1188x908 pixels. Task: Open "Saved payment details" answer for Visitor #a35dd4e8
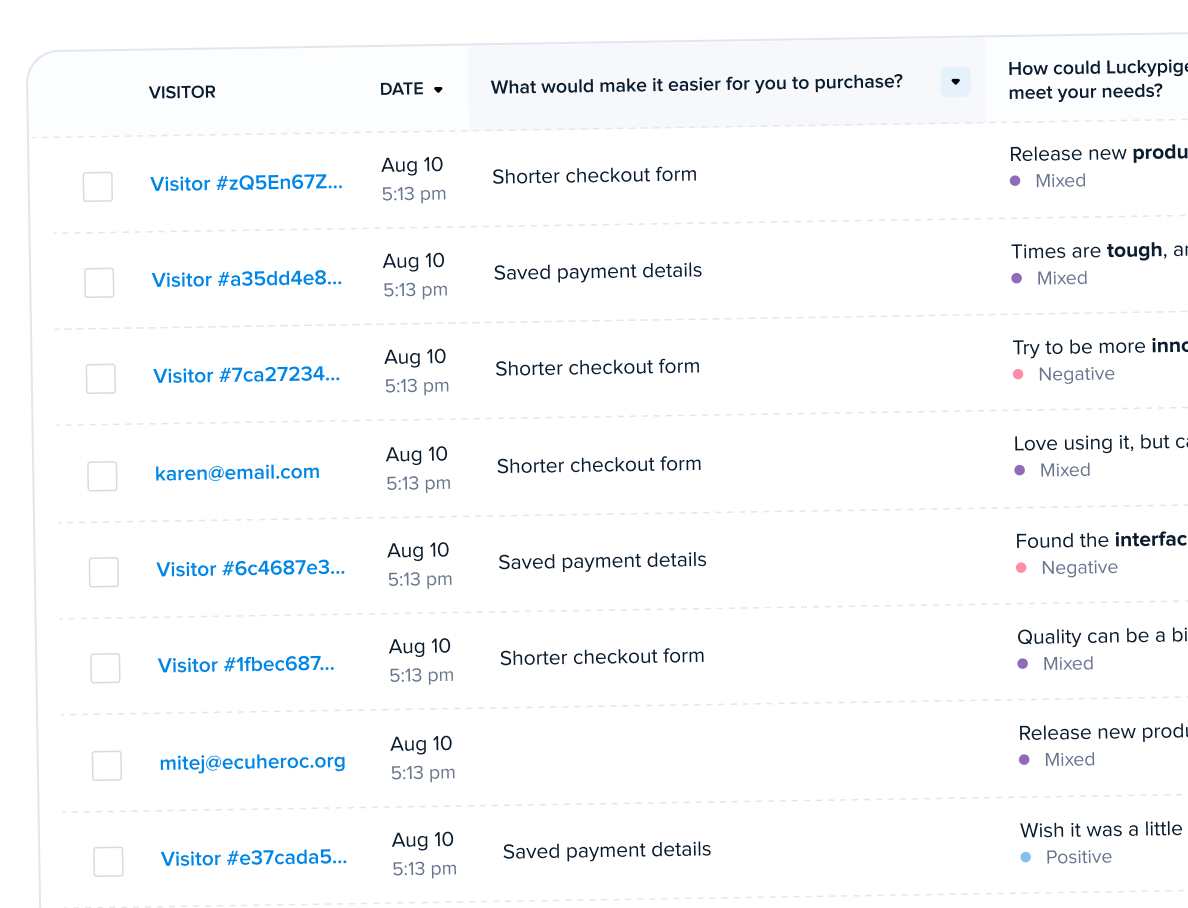click(x=598, y=271)
